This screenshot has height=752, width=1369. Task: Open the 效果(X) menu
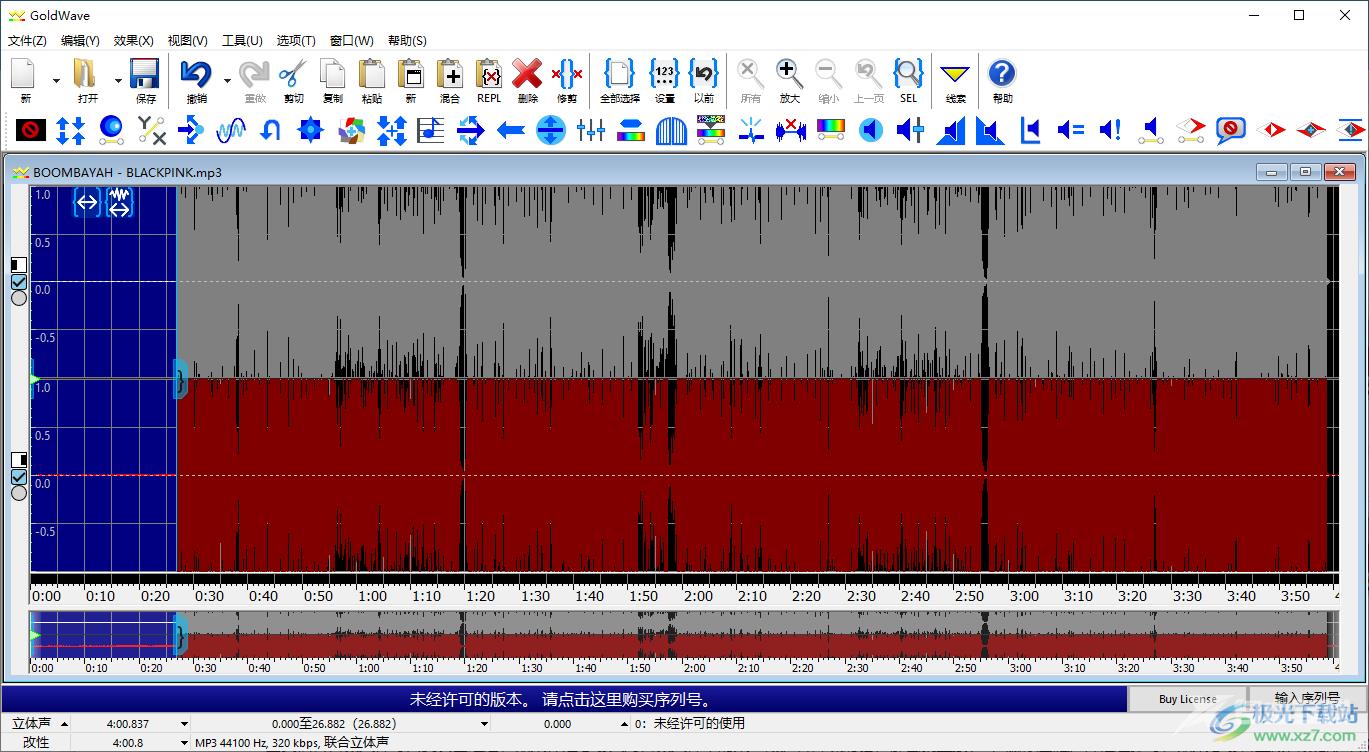[134, 41]
